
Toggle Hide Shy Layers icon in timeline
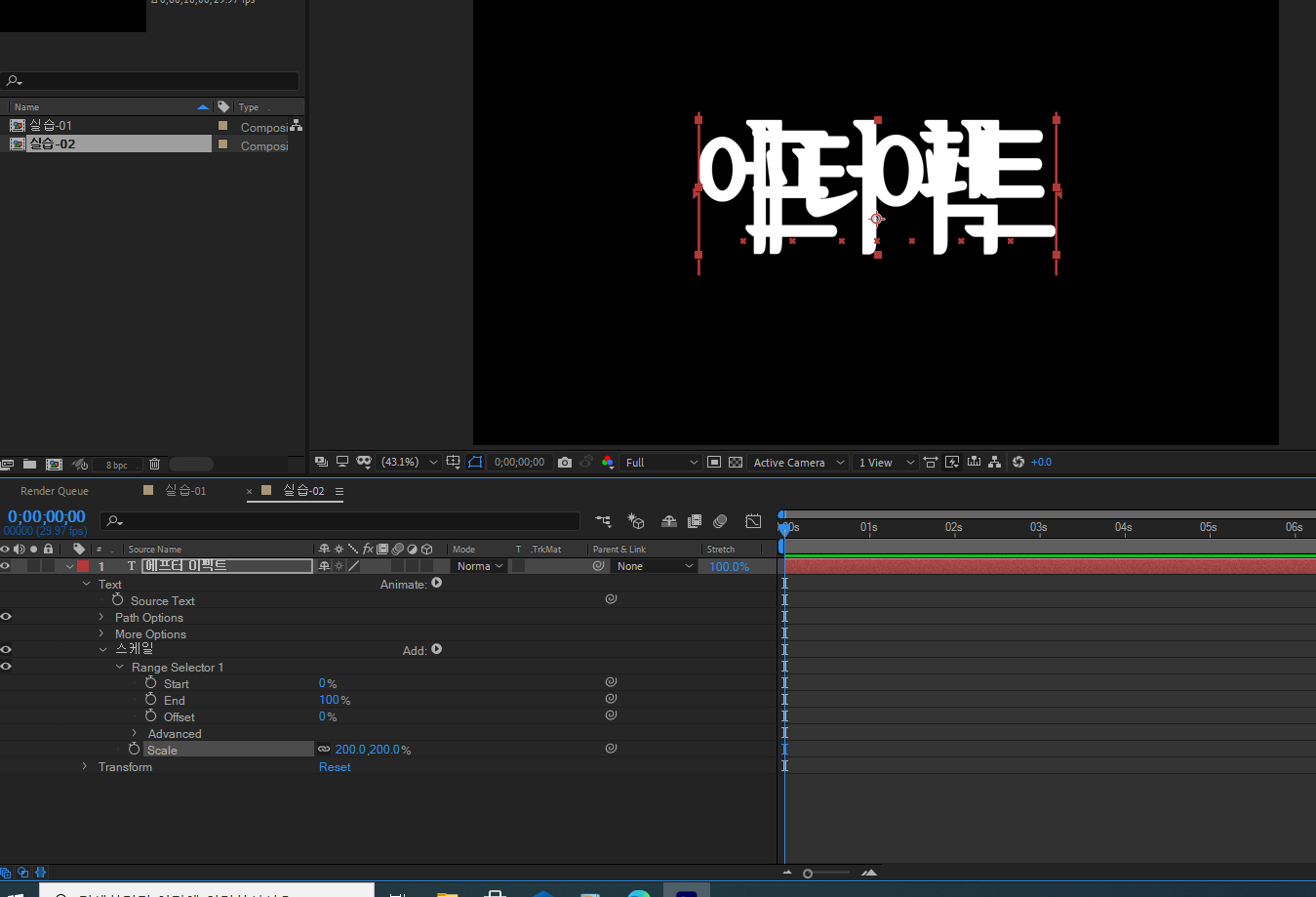coord(669,521)
